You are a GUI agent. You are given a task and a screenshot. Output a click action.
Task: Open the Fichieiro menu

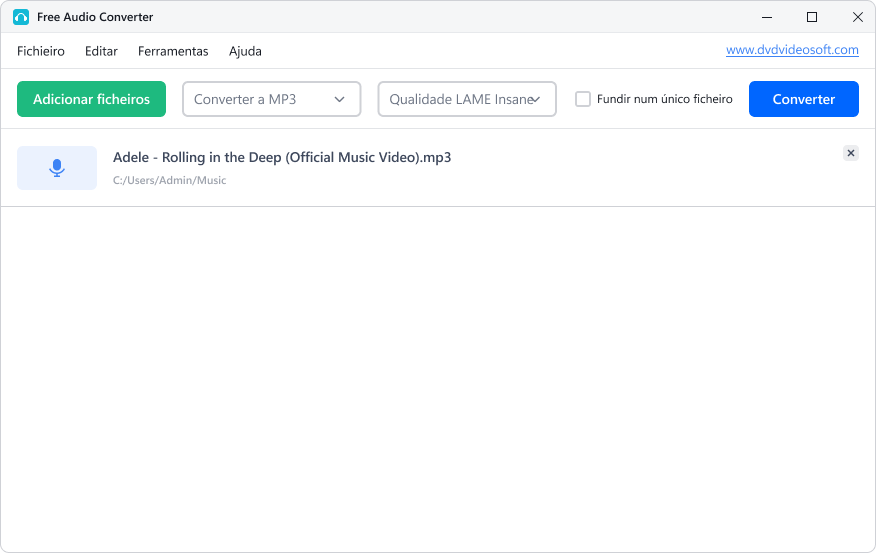[41, 51]
